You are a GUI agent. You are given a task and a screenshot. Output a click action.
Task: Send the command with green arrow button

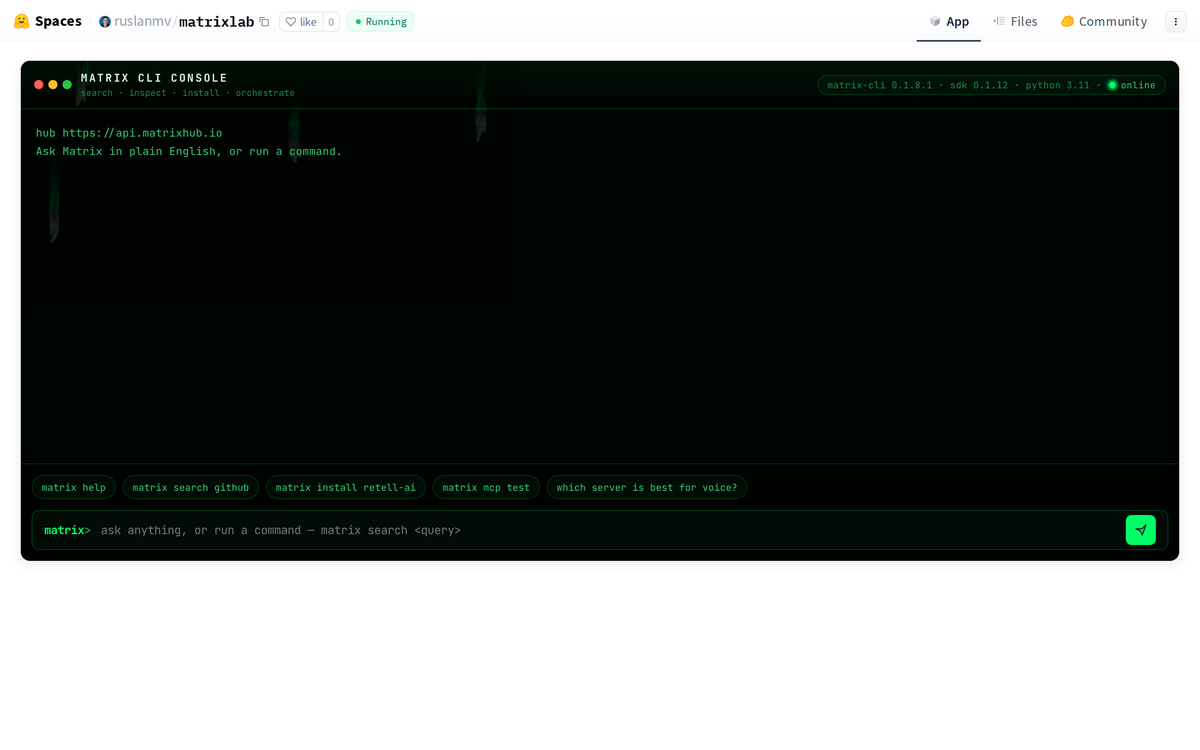pyautogui.click(x=1140, y=530)
